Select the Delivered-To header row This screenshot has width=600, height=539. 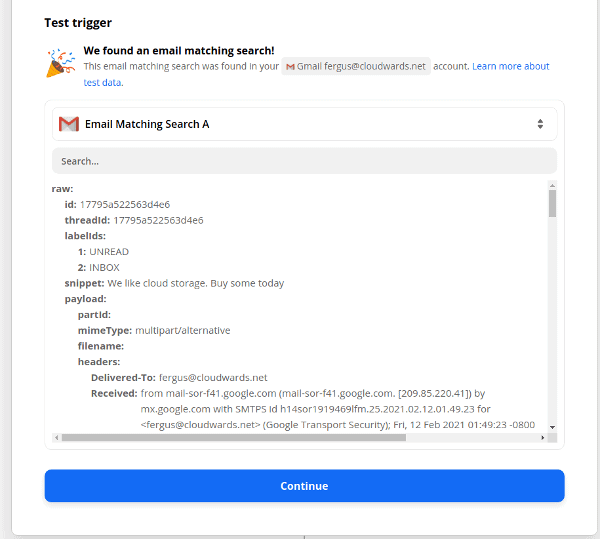179,378
